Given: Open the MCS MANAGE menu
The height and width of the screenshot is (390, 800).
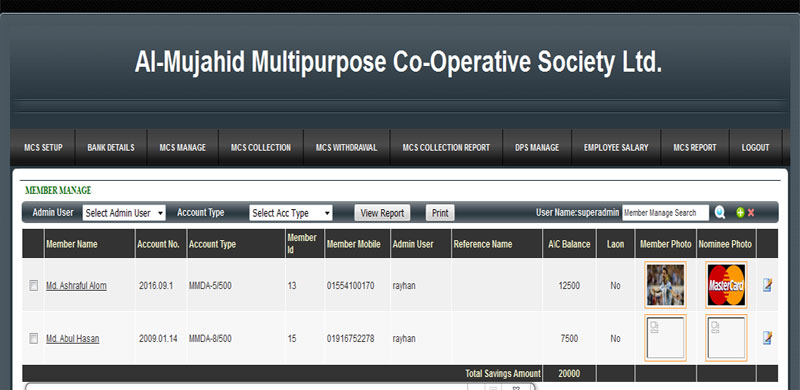Looking at the screenshot, I should pos(183,148).
